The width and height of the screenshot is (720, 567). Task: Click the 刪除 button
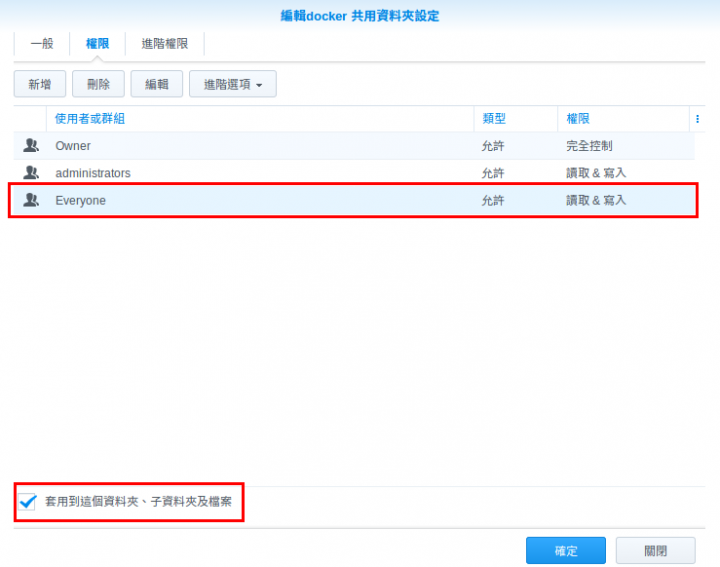98,84
